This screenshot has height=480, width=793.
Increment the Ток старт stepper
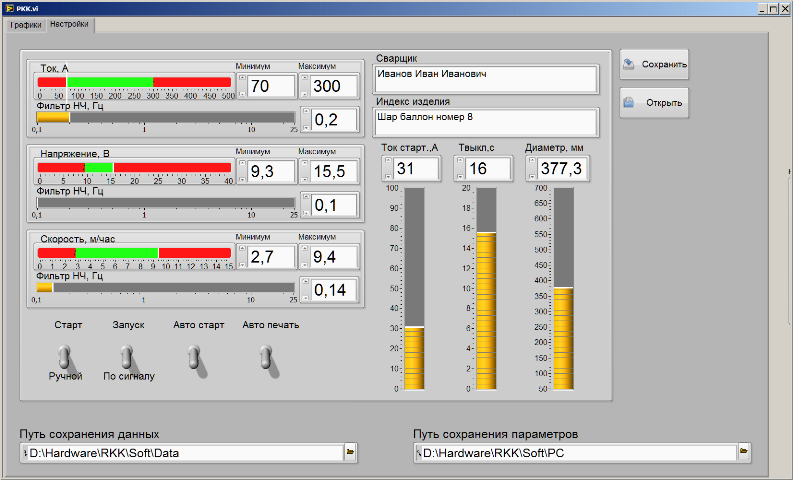click(x=388, y=161)
